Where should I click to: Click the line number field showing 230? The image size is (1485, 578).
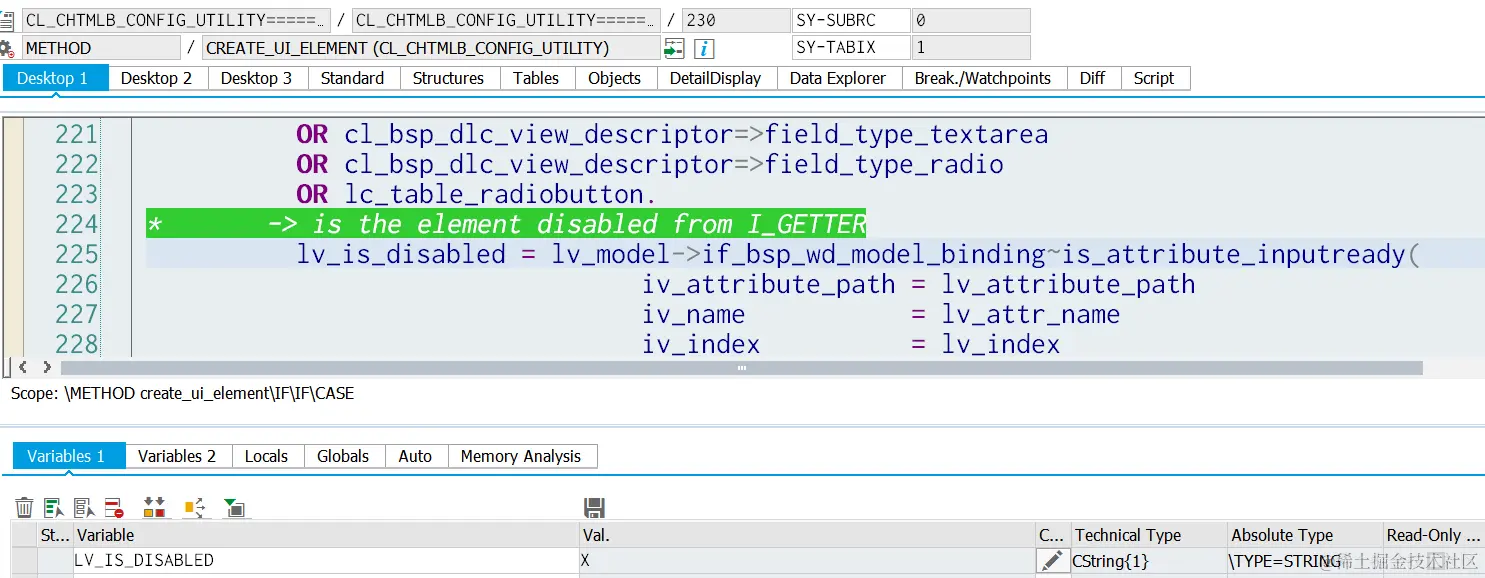(x=736, y=20)
